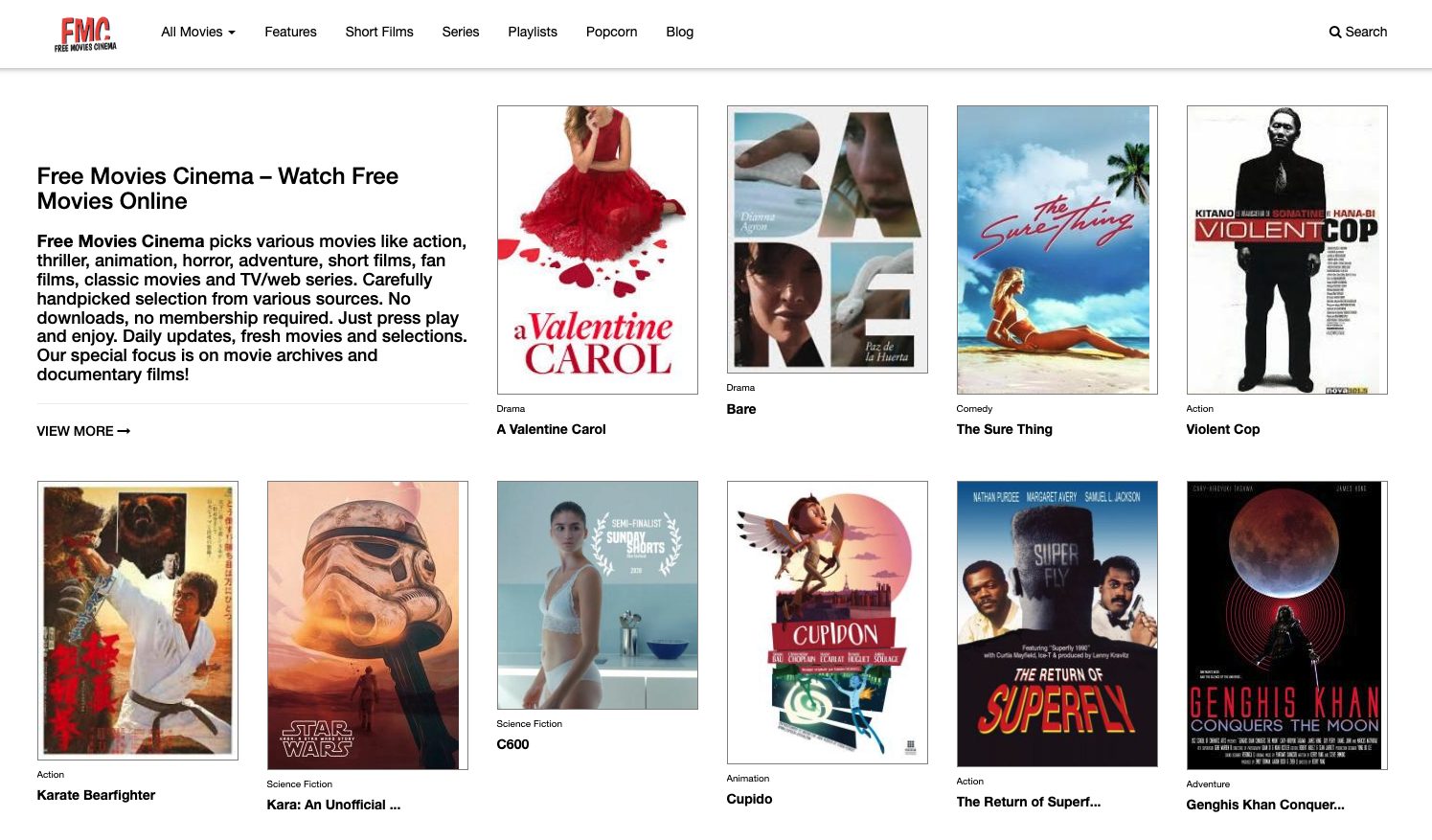
Task: Open The Sure Thing movie page
Action: point(1004,429)
